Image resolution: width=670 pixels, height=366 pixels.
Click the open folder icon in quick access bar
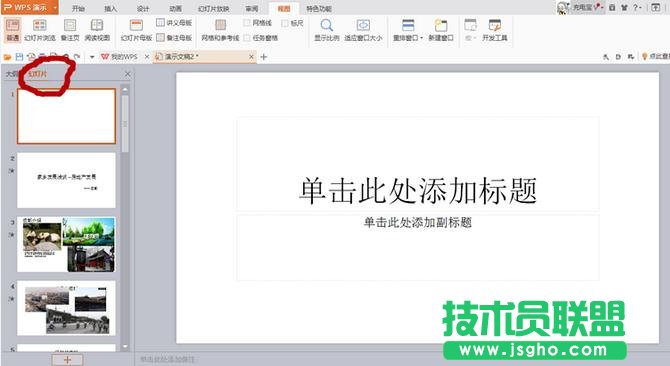tap(7, 57)
